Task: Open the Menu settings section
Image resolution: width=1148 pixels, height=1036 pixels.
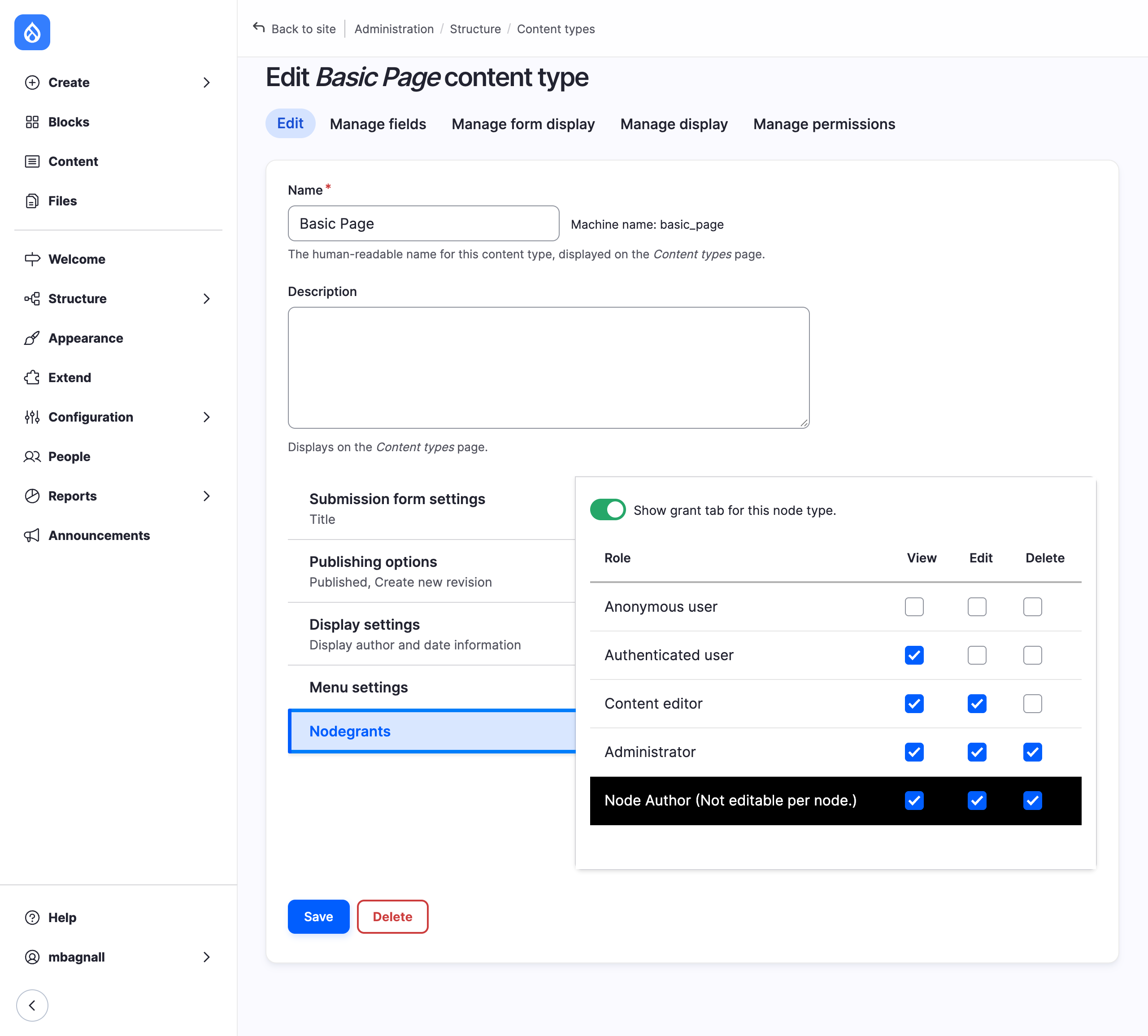Action: click(x=431, y=687)
